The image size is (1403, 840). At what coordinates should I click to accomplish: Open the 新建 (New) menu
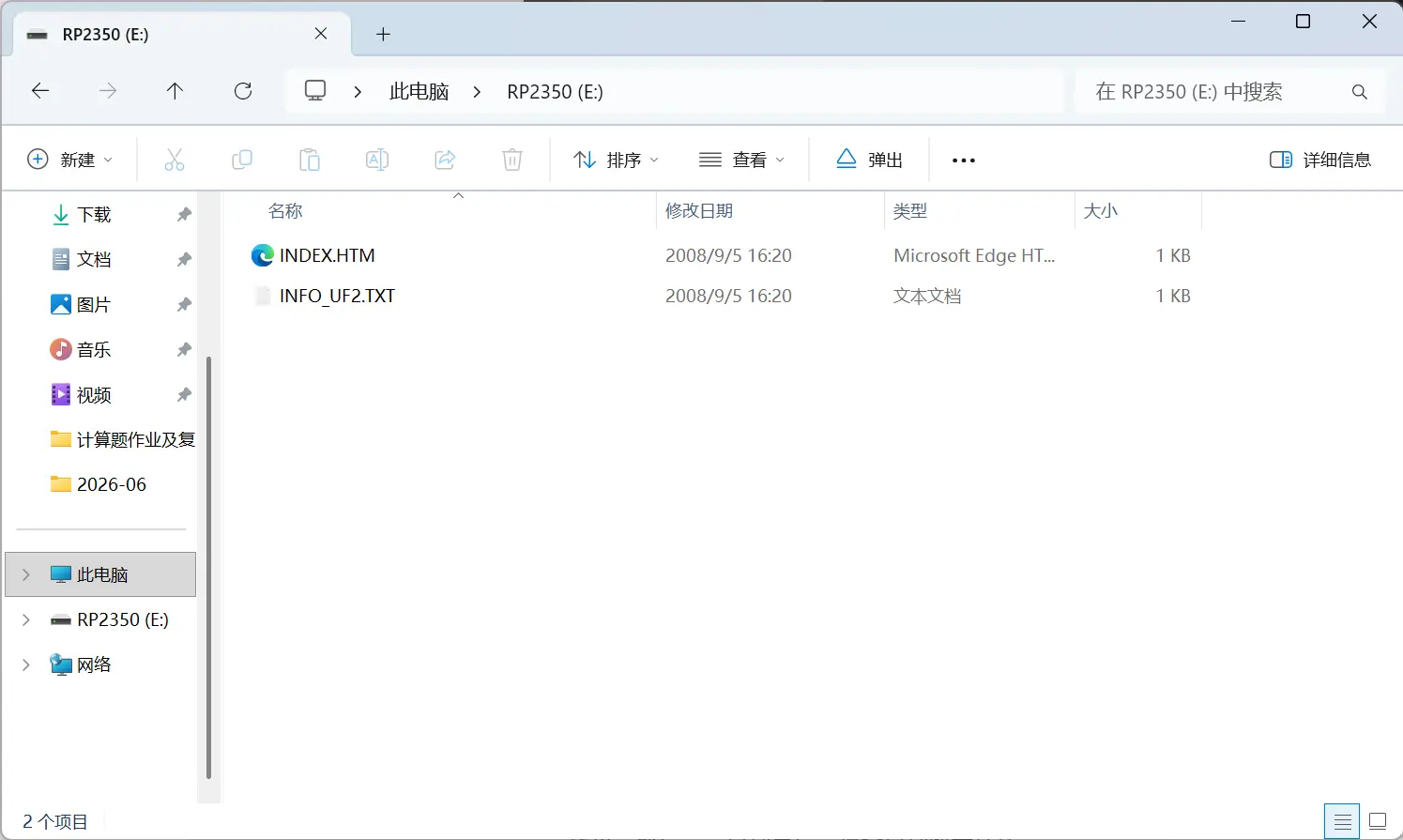tap(70, 160)
